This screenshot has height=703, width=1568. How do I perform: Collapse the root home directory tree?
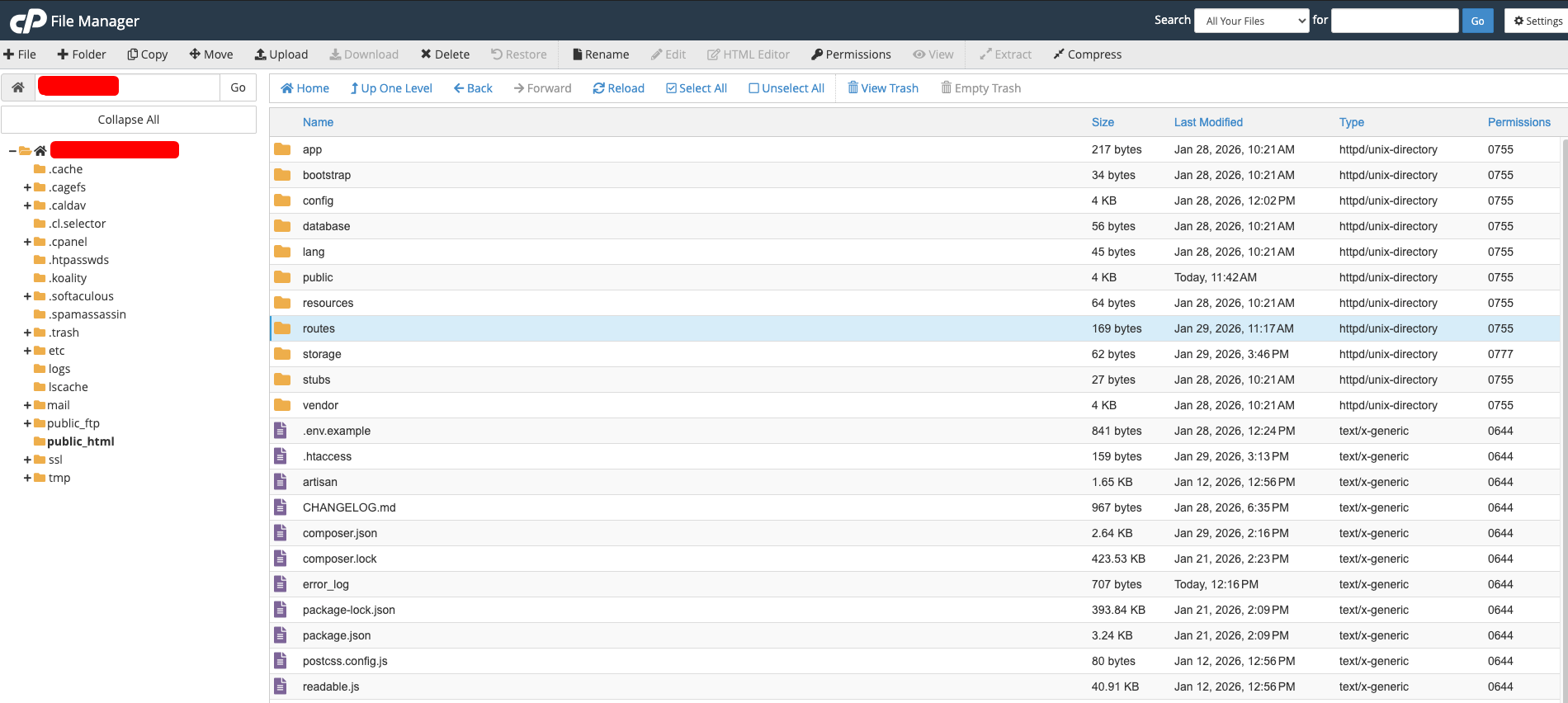point(12,151)
